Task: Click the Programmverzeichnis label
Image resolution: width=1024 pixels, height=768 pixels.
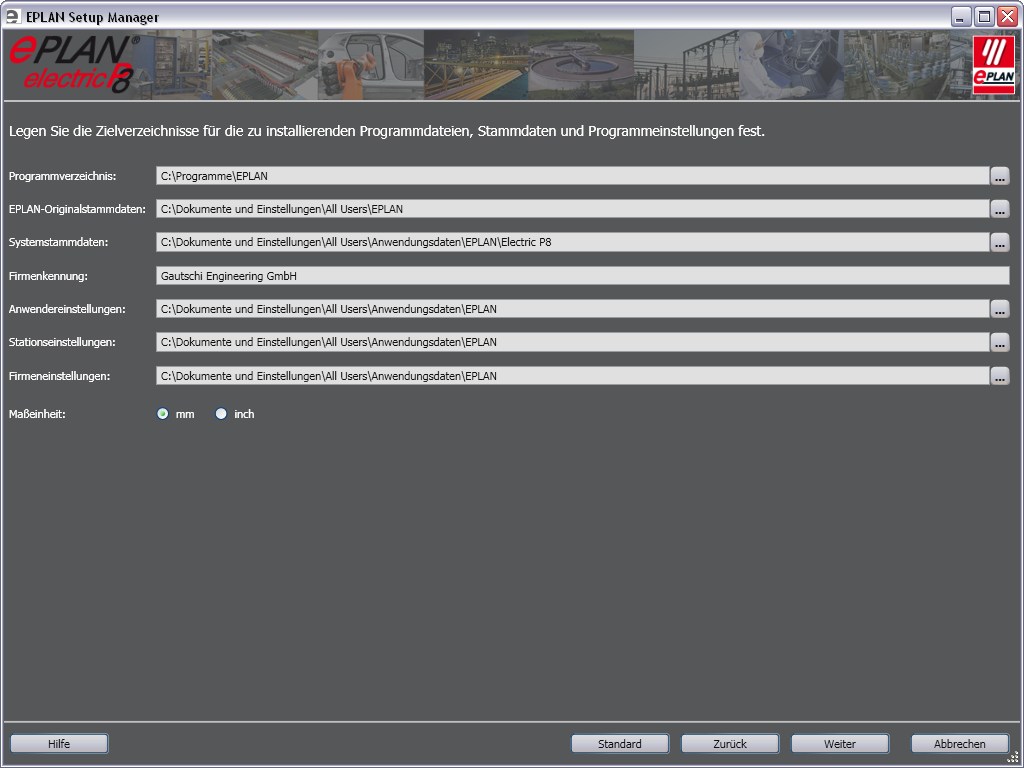Action: coord(63,176)
